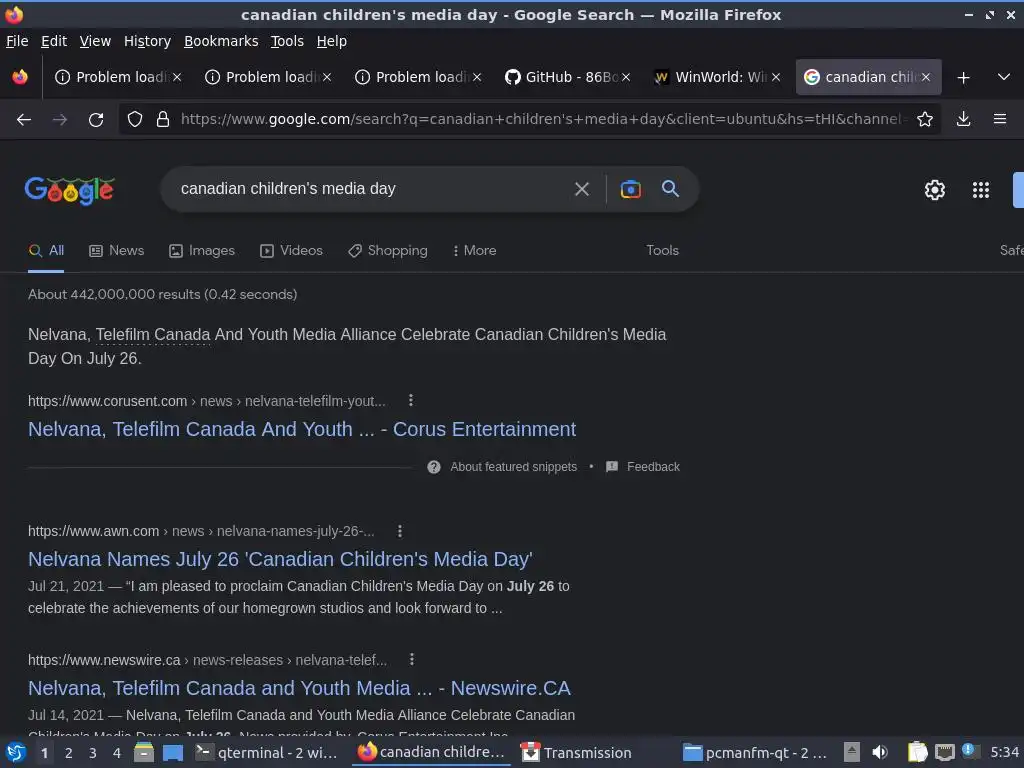Click About featured snippets link
This screenshot has height=768, width=1024.
tap(513, 467)
